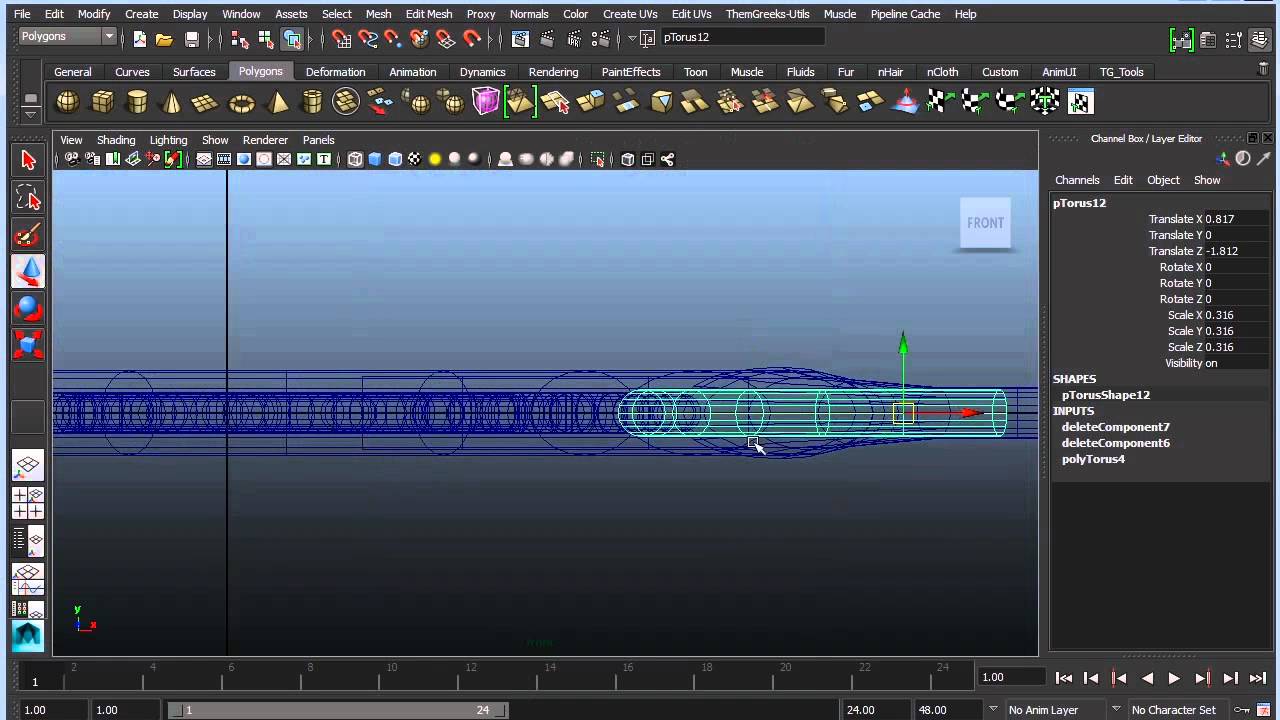Toggle wireframe display cube in viewport
1280x720 pixels.
[x=355, y=159]
